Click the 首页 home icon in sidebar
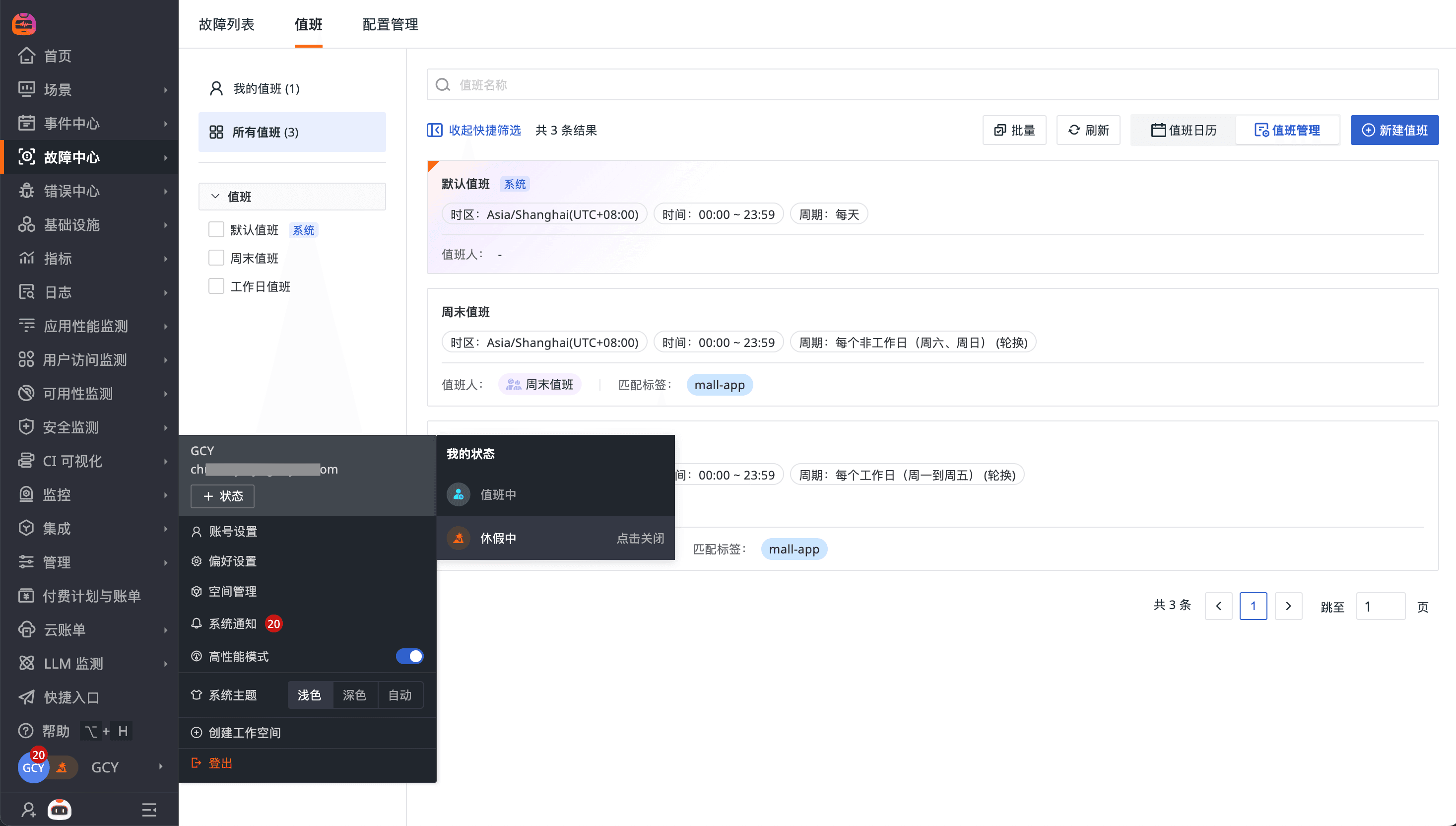Viewport: 1456px width, 826px height. point(27,56)
